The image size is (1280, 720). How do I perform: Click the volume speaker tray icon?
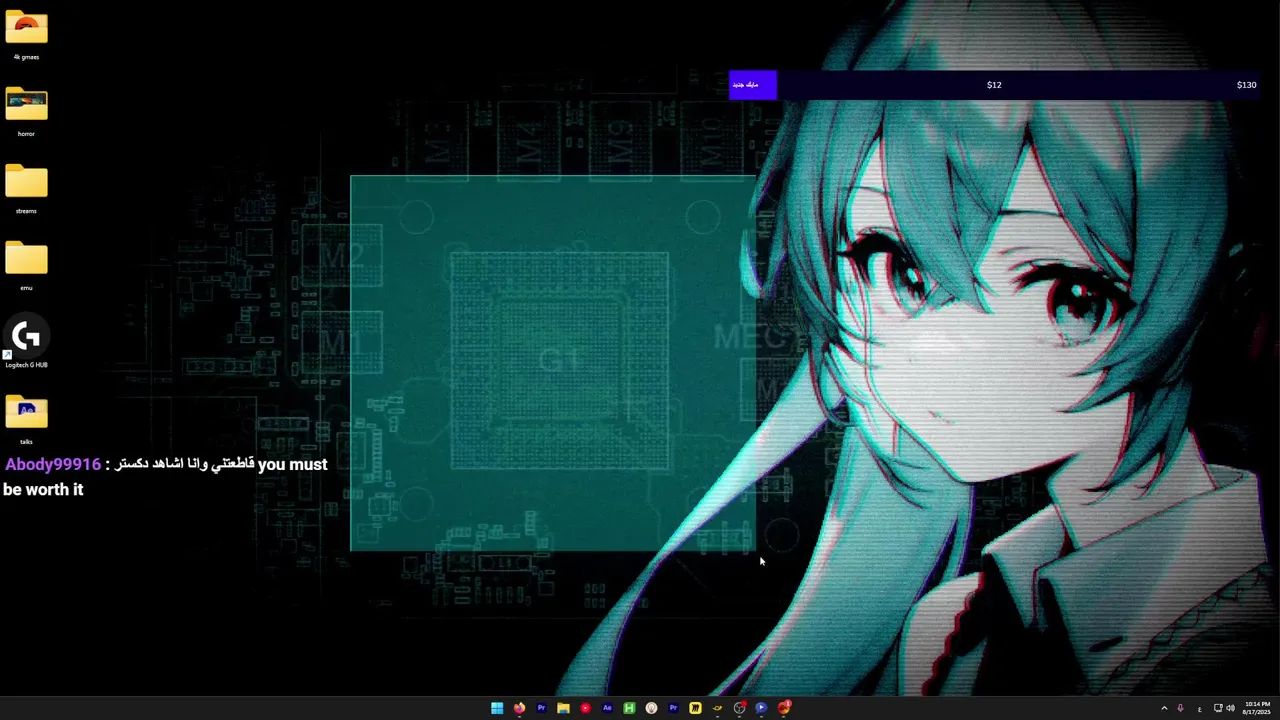[1230, 708]
